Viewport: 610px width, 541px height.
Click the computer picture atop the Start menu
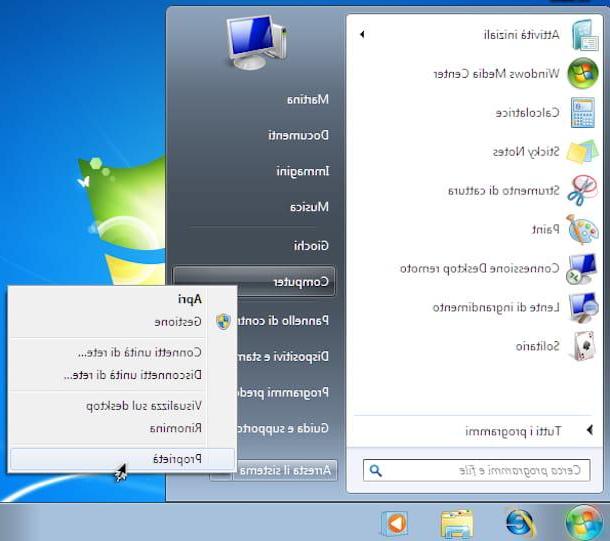coord(257,42)
